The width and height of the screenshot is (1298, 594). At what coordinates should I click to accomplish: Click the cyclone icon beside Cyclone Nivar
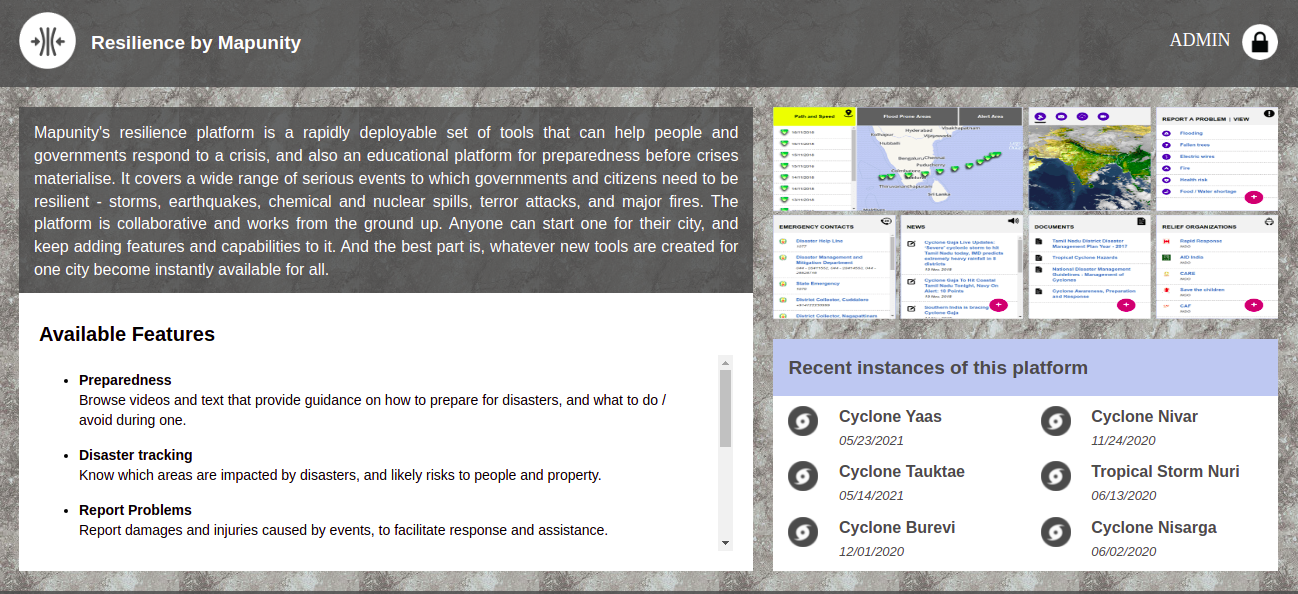[1056, 421]
